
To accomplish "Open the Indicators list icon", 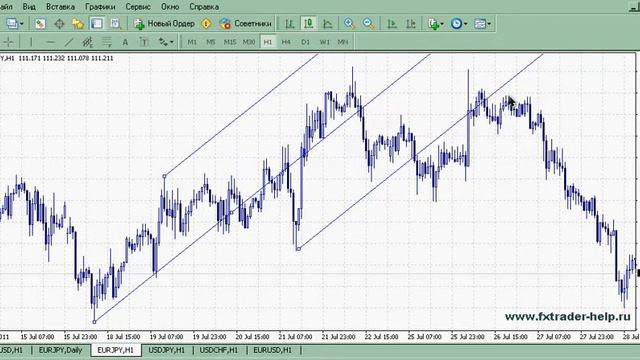I will point(433,24).
